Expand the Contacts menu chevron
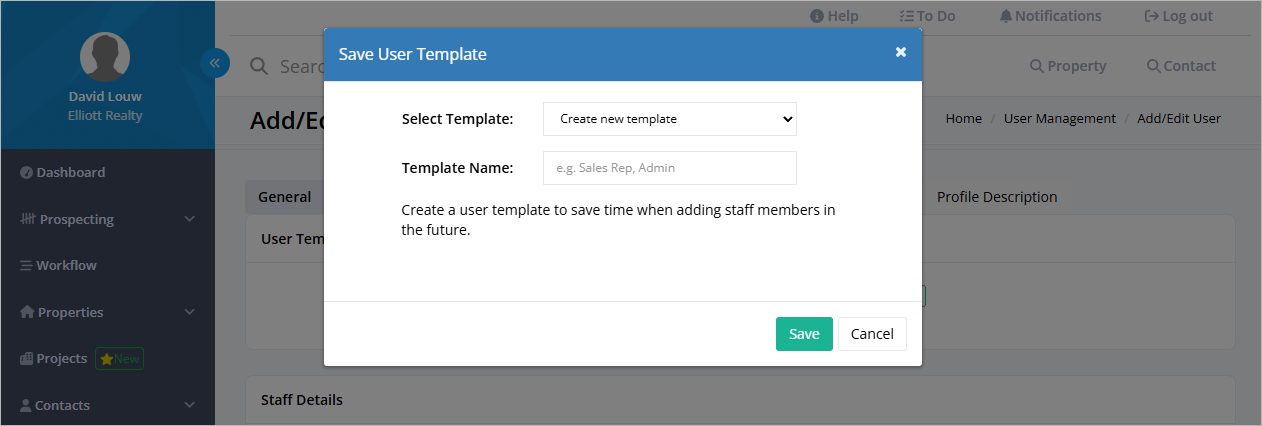Viewport: 1262px width, 426px height. click(x=190, y=405)
